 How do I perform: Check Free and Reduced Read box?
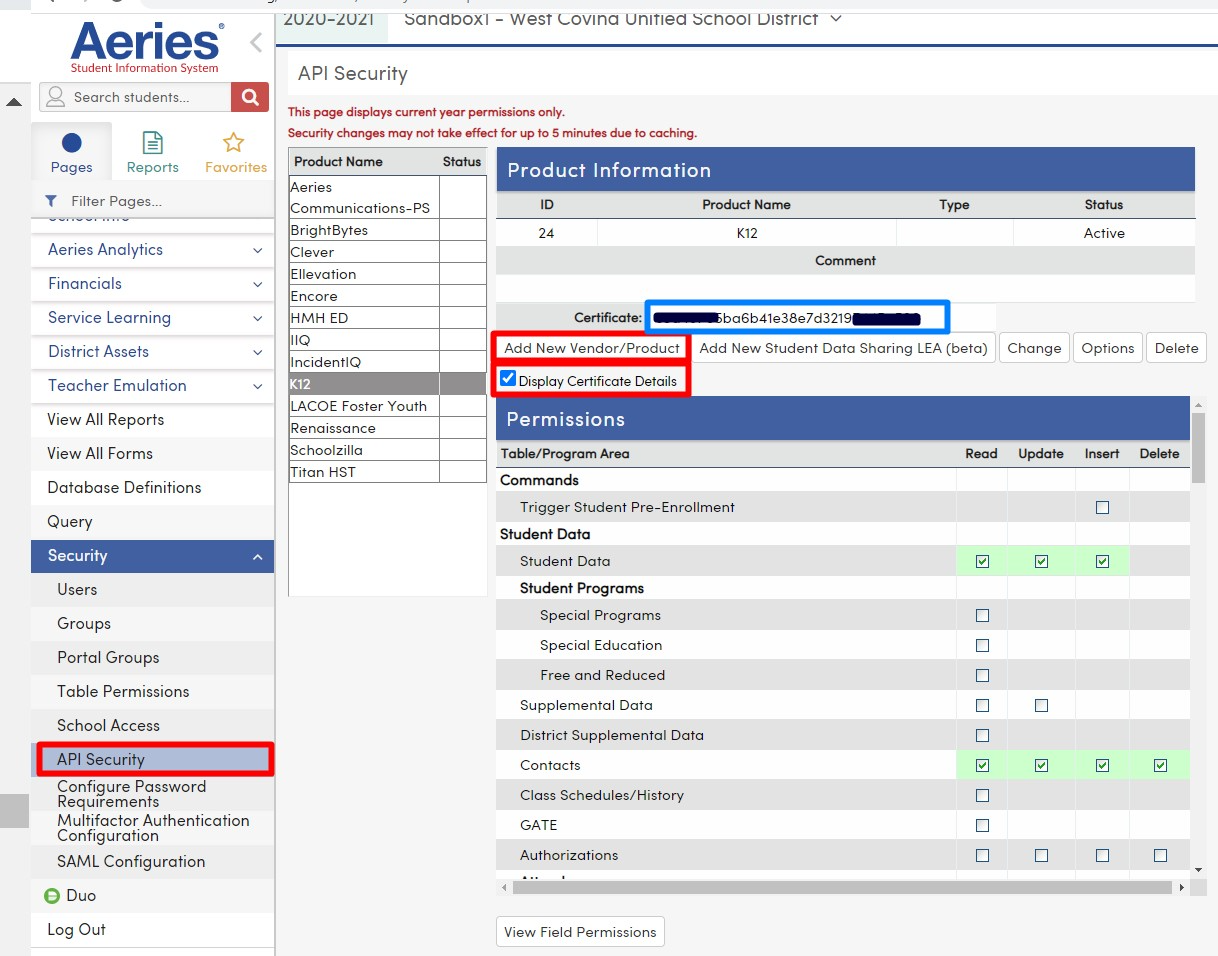(982, 675)
